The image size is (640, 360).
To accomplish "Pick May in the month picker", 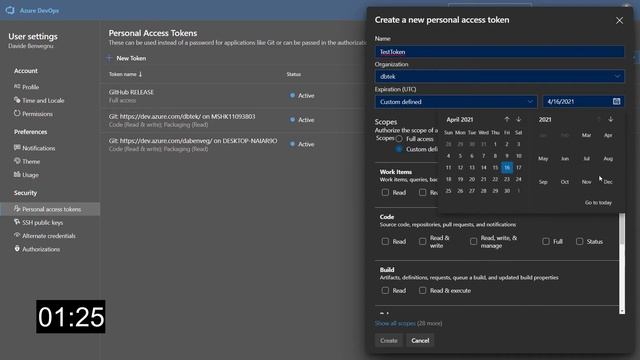I will coord(543,158).
